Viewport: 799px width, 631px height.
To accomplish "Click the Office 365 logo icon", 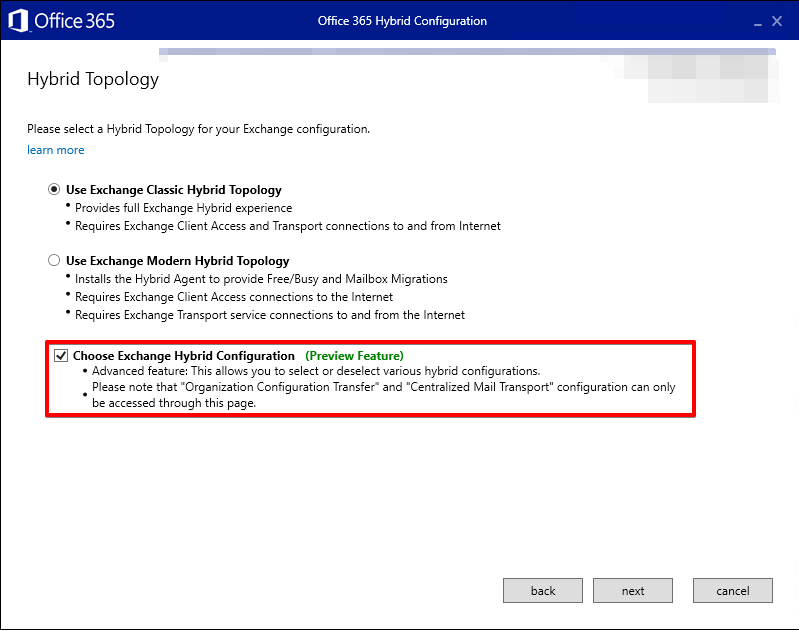I will 18,21.
